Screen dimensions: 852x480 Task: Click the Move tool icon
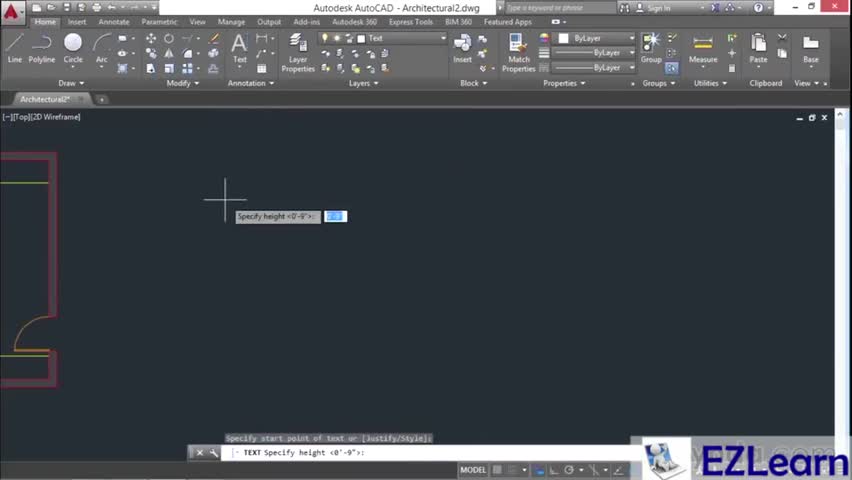(x=151, y=39)
